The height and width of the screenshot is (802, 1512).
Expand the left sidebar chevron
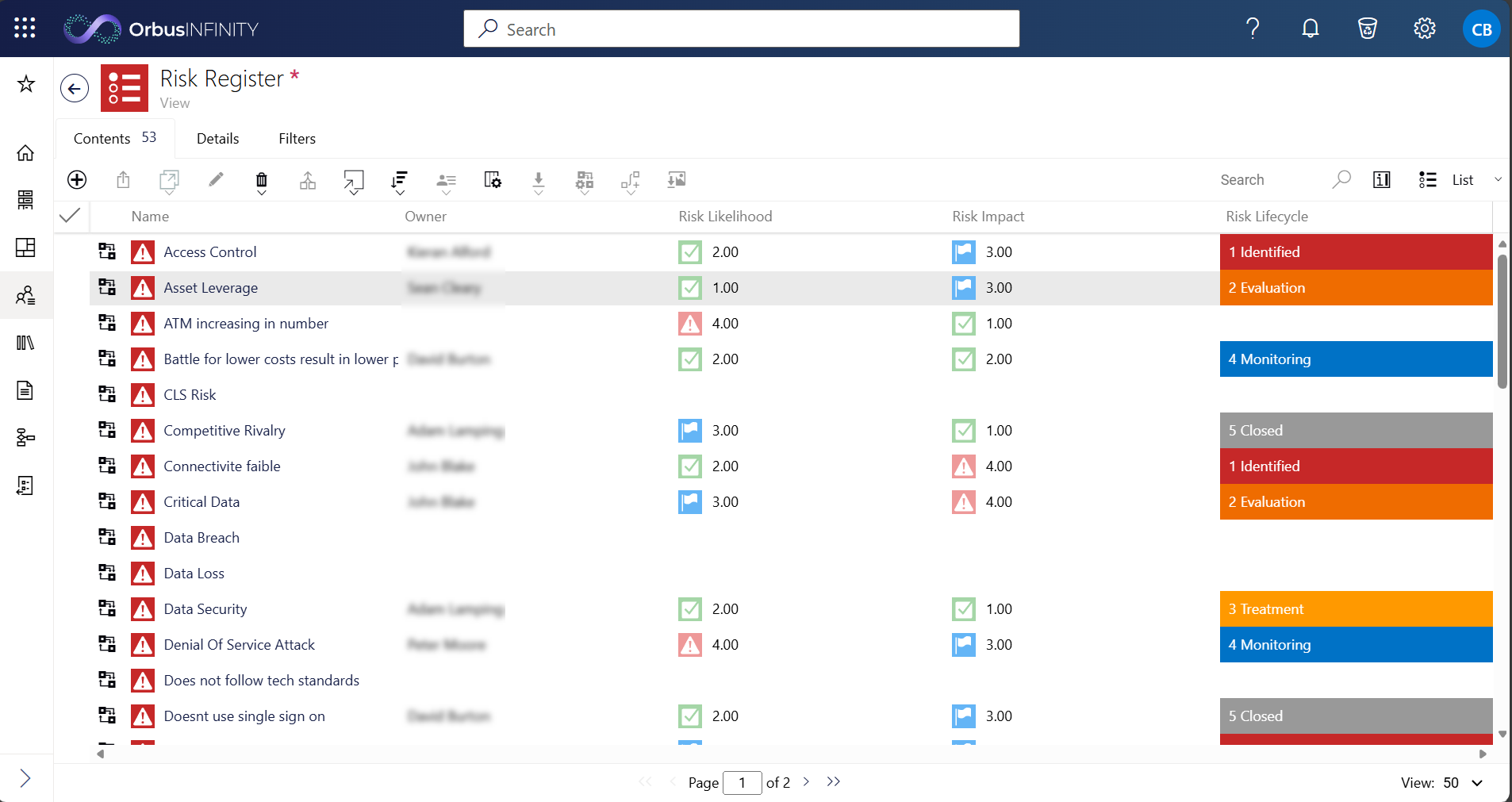tap(25, 778)
